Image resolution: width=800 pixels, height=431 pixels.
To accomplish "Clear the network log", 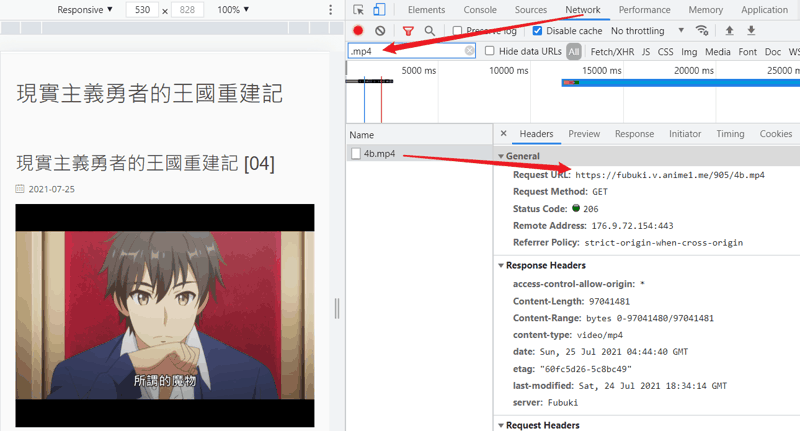I will (x=380, y=31).
